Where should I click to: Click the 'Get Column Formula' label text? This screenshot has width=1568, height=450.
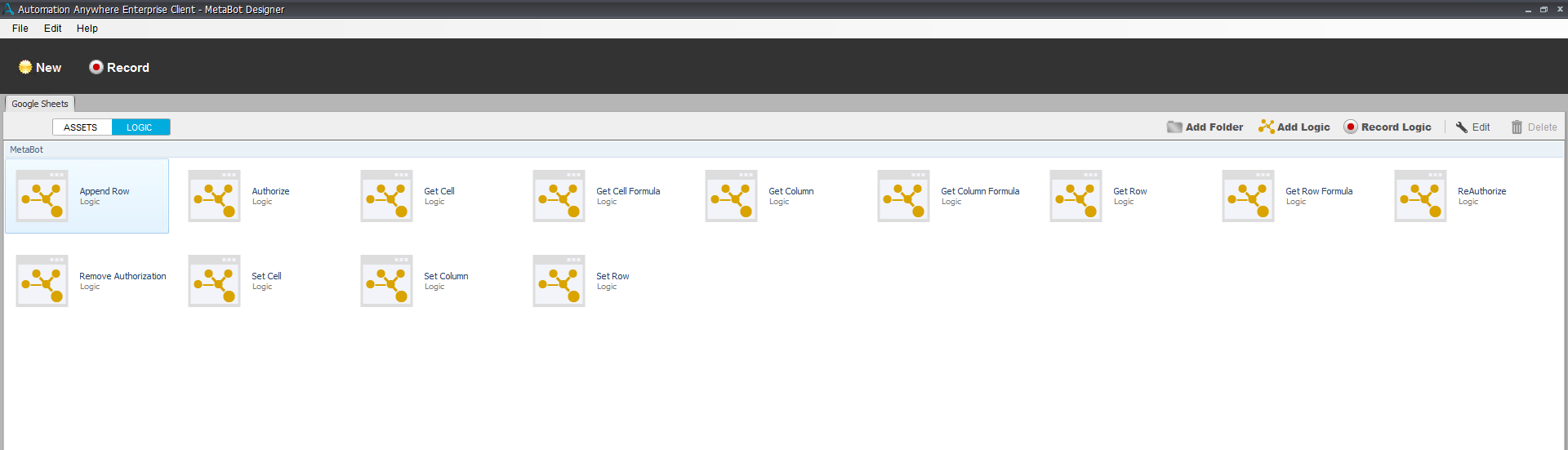(x=980, y=191)
